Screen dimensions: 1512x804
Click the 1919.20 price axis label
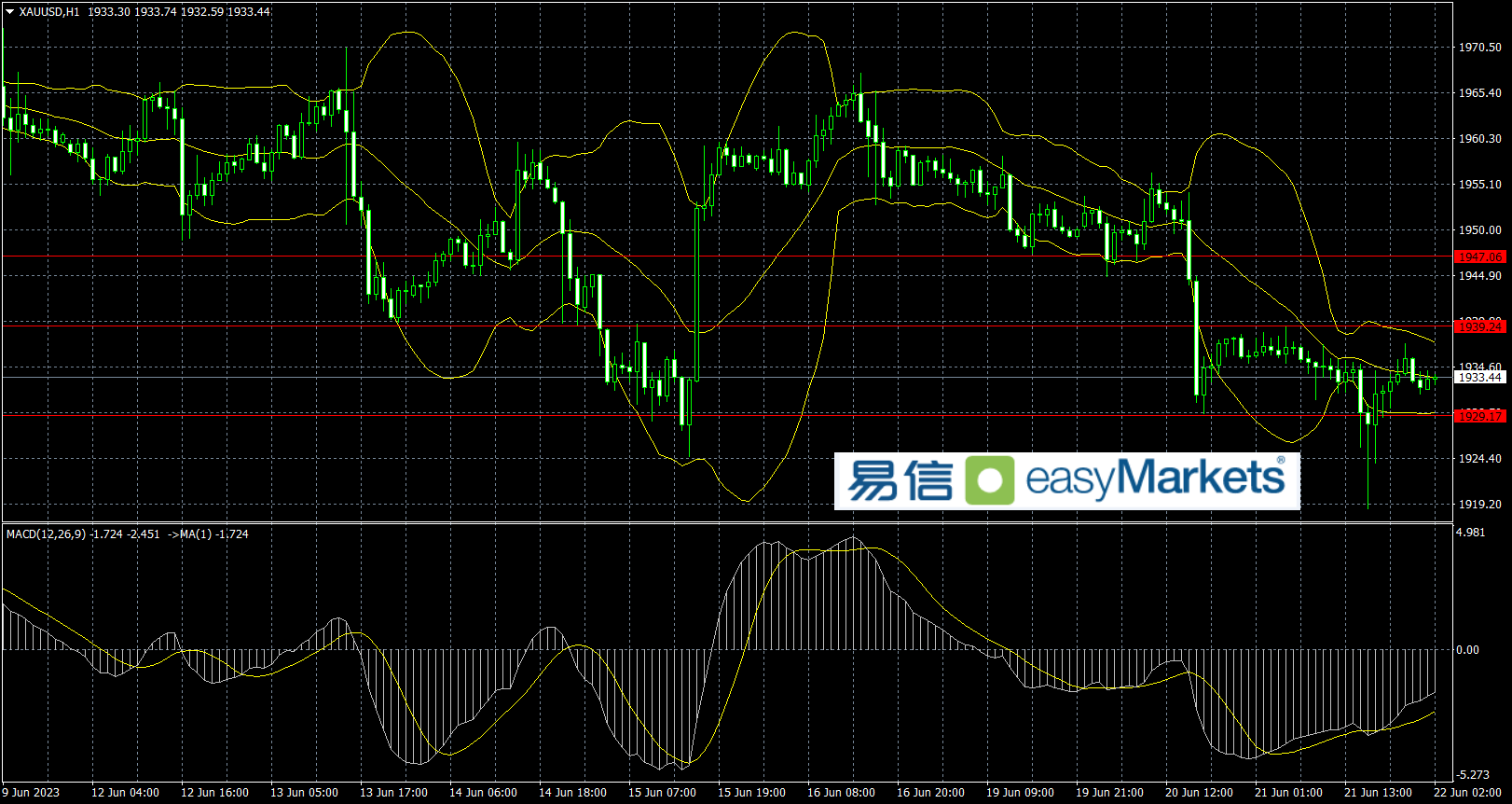tap(1480, 505)
